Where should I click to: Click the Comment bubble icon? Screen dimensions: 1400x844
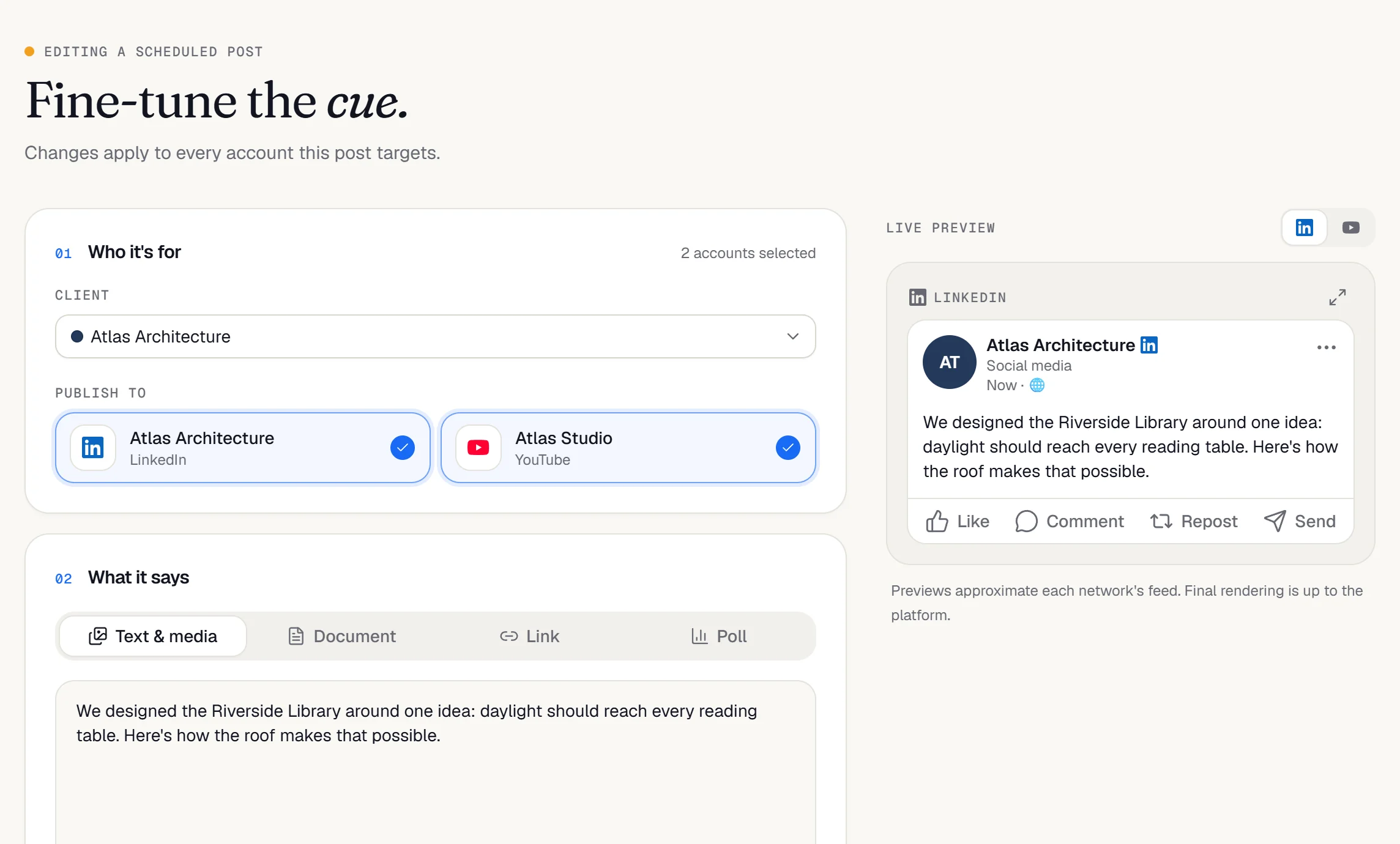pos(1026,521)
